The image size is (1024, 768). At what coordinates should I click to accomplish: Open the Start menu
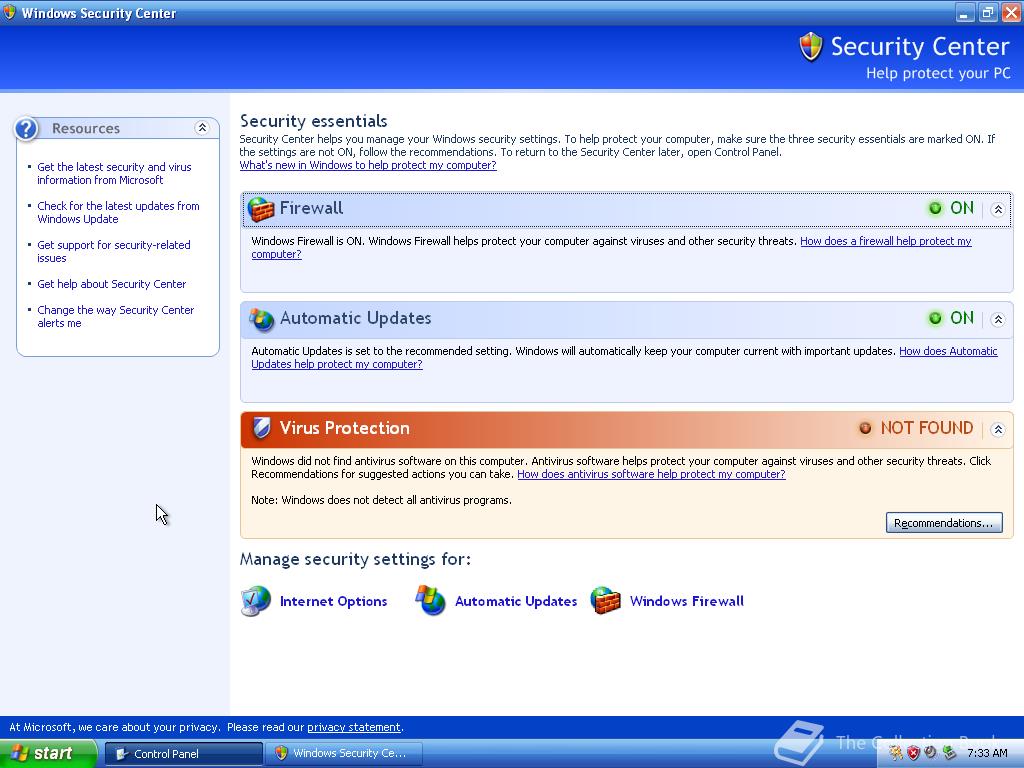tap(48, 753)
